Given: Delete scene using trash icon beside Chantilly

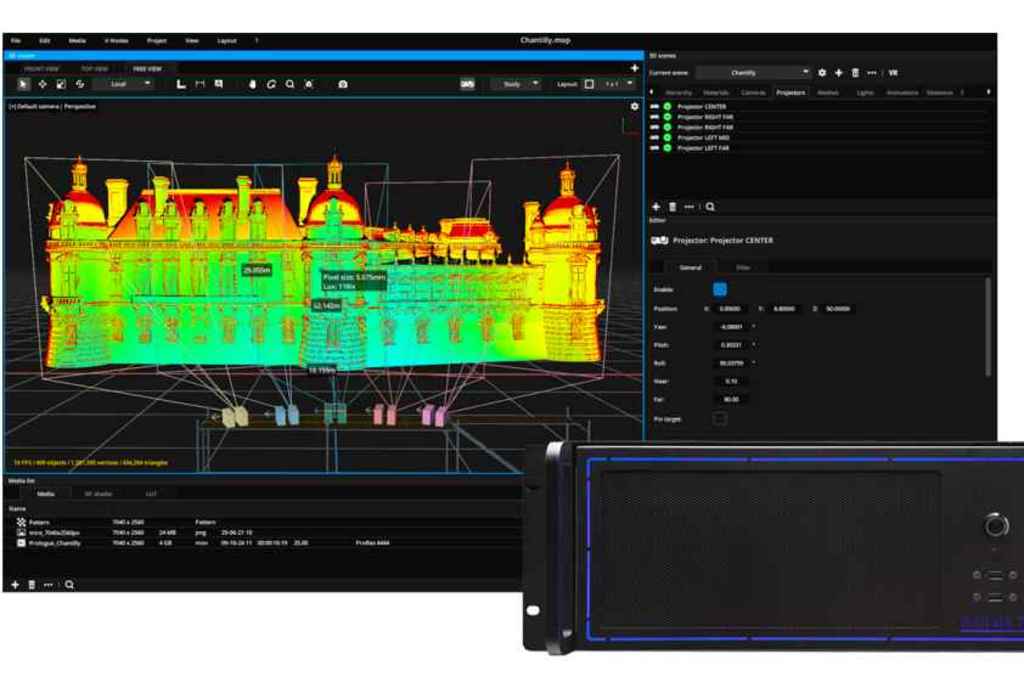Looking at the screenshot, I should tap(855, 73).
